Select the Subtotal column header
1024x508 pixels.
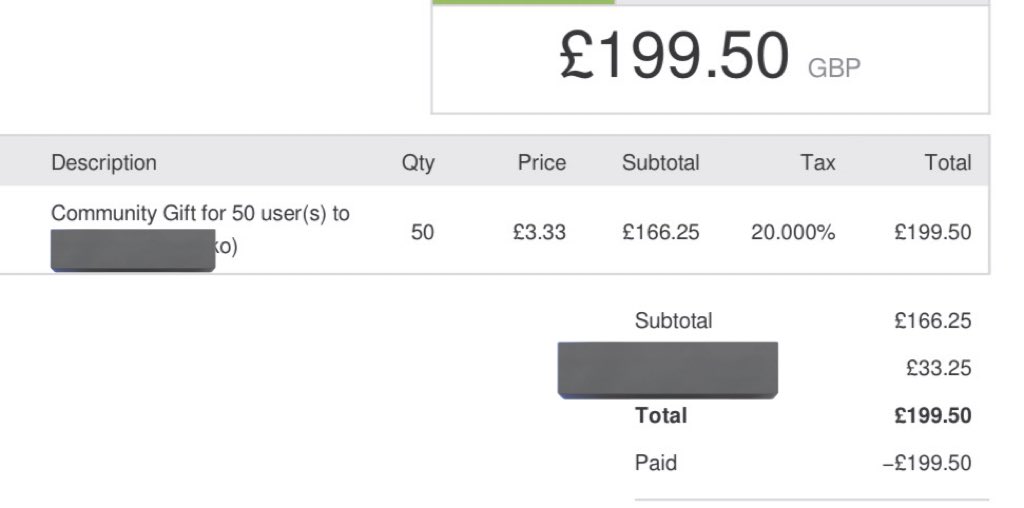pos(660,163)
